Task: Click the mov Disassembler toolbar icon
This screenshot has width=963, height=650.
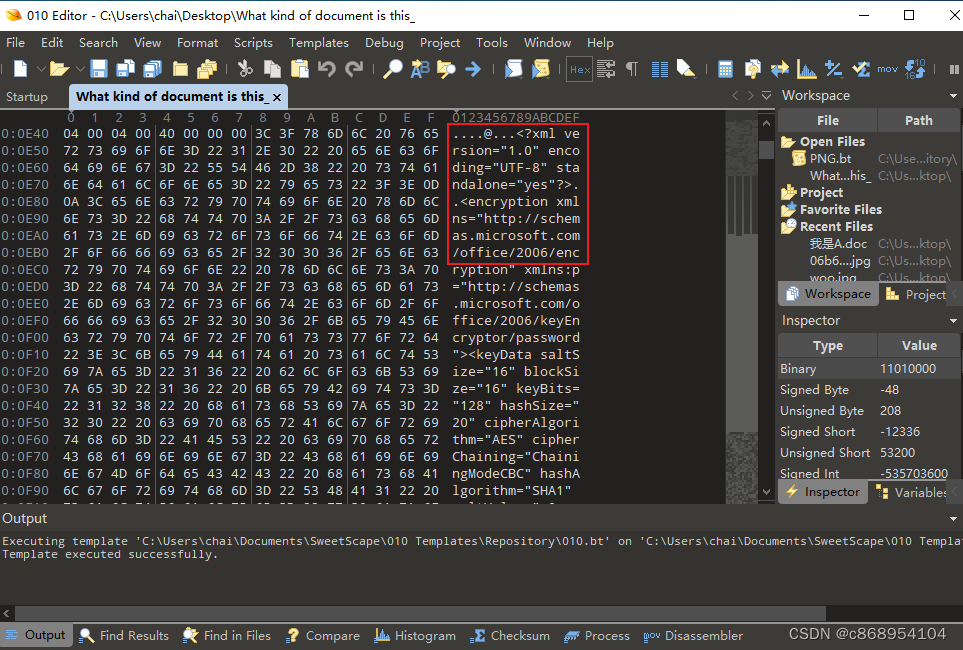Action: [889, 68]
